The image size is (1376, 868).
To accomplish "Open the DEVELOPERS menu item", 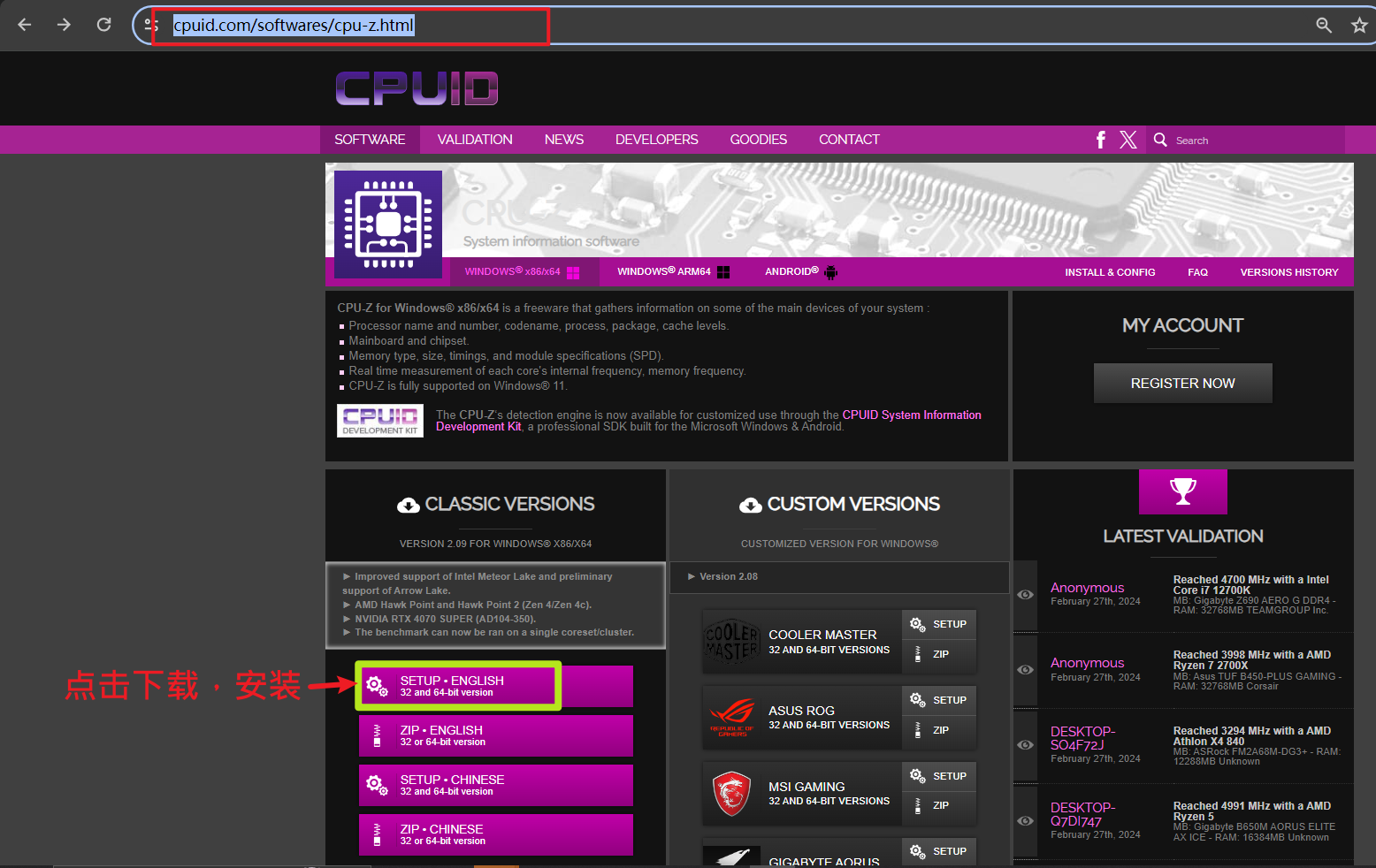I will point(657,140).
